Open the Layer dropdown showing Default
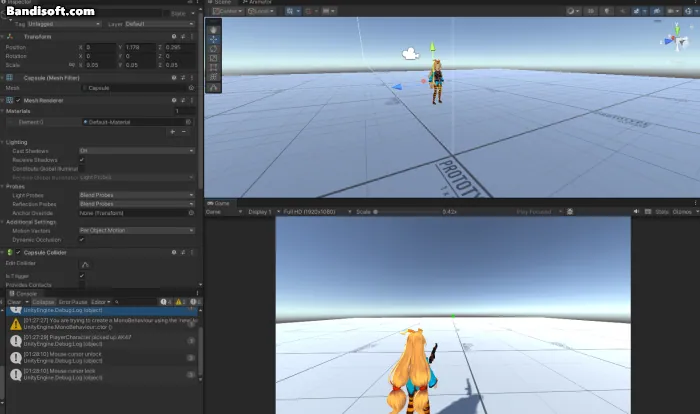 159,24
